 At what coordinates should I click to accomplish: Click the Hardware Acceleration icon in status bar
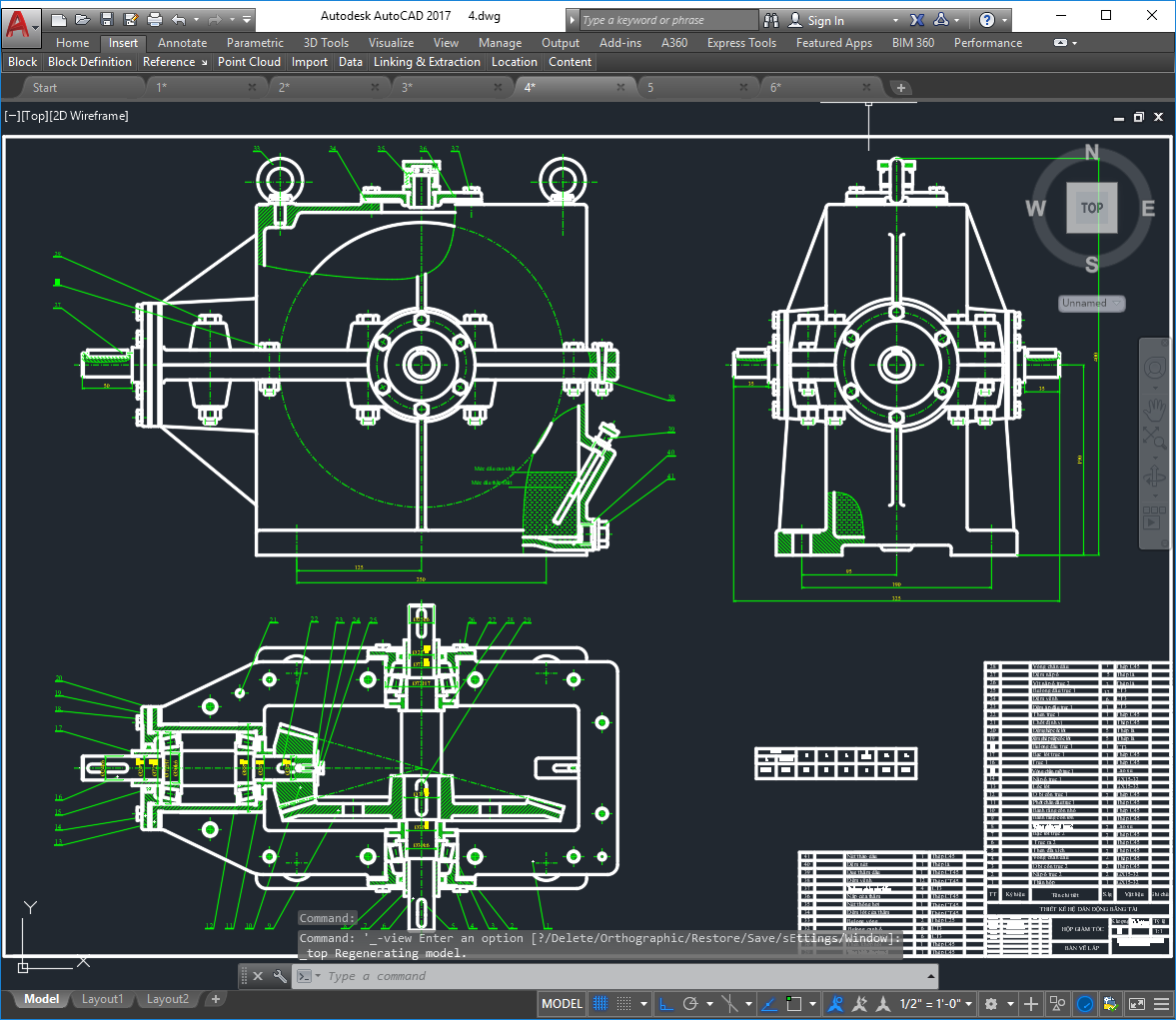1085,1004
